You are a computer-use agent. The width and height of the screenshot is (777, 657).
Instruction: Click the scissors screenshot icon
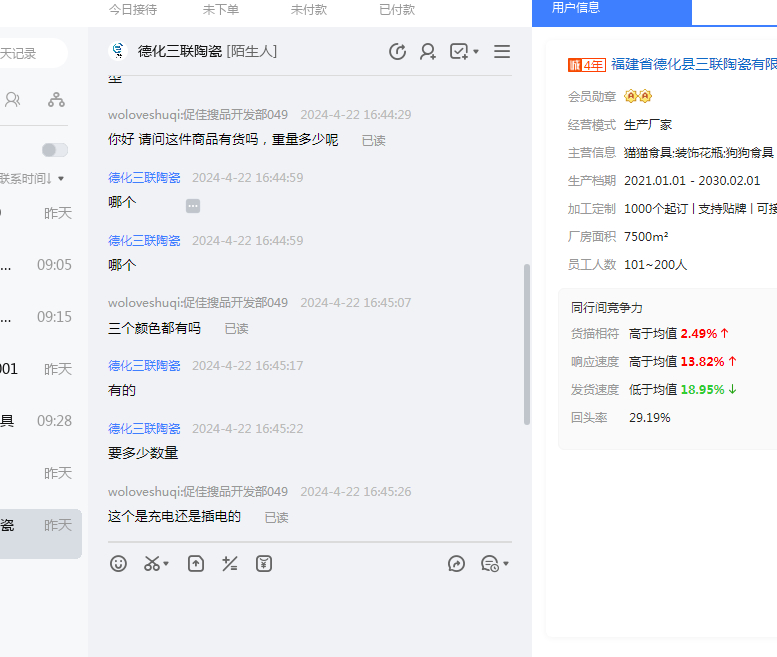152,564
